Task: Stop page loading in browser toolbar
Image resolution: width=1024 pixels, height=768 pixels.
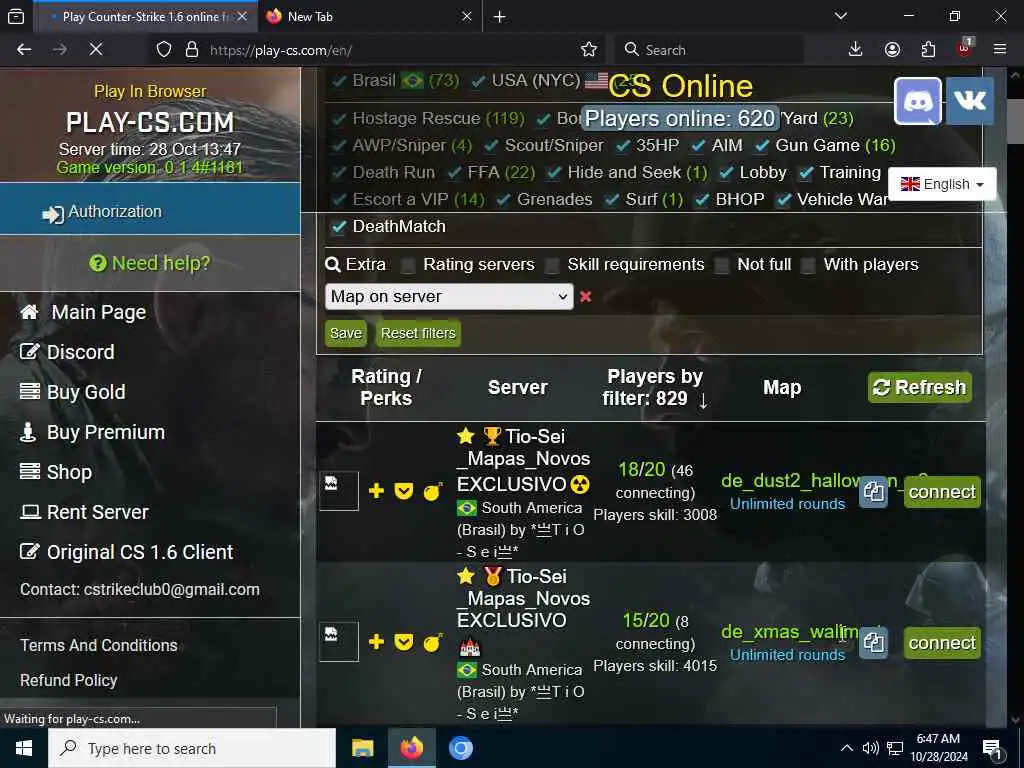Action: [x=95, y=50]
